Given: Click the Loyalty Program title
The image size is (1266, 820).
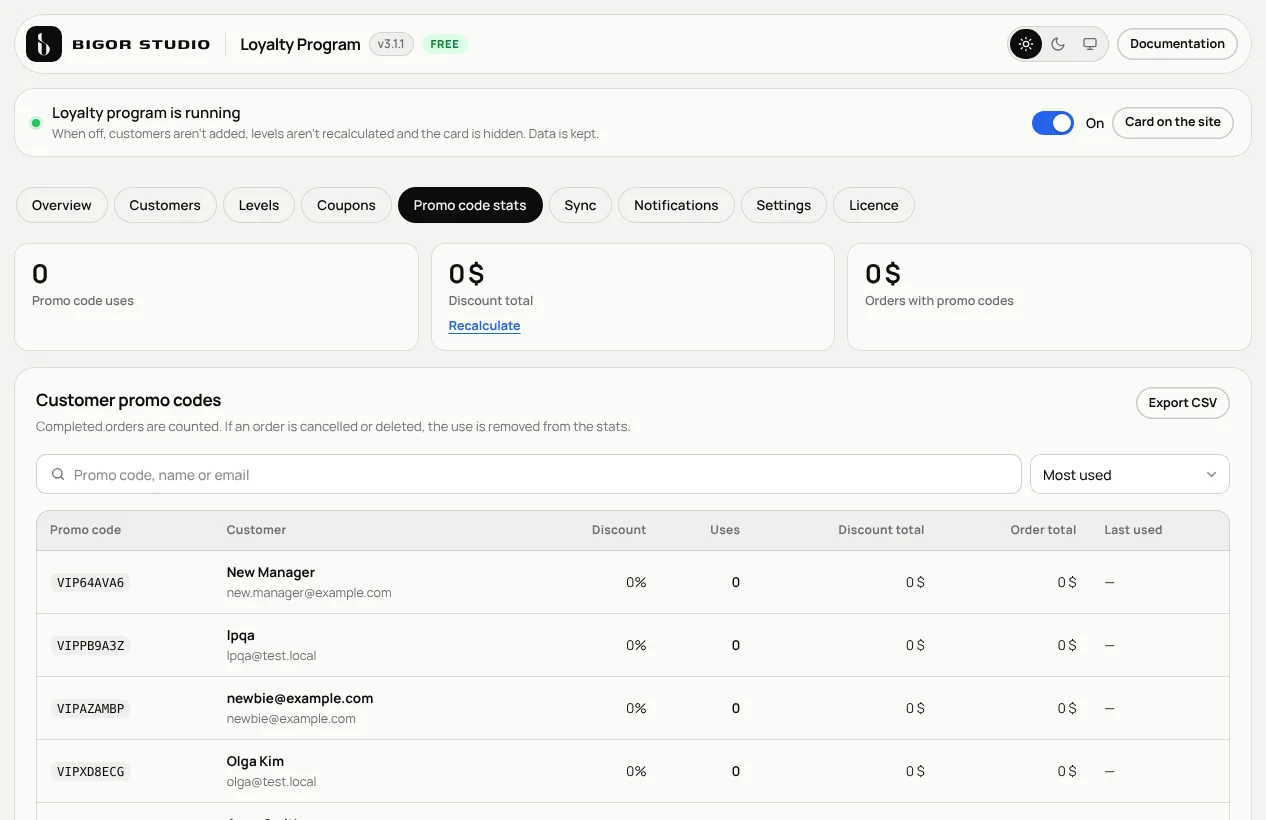Looking at the screenshot, I should point(300,44).
